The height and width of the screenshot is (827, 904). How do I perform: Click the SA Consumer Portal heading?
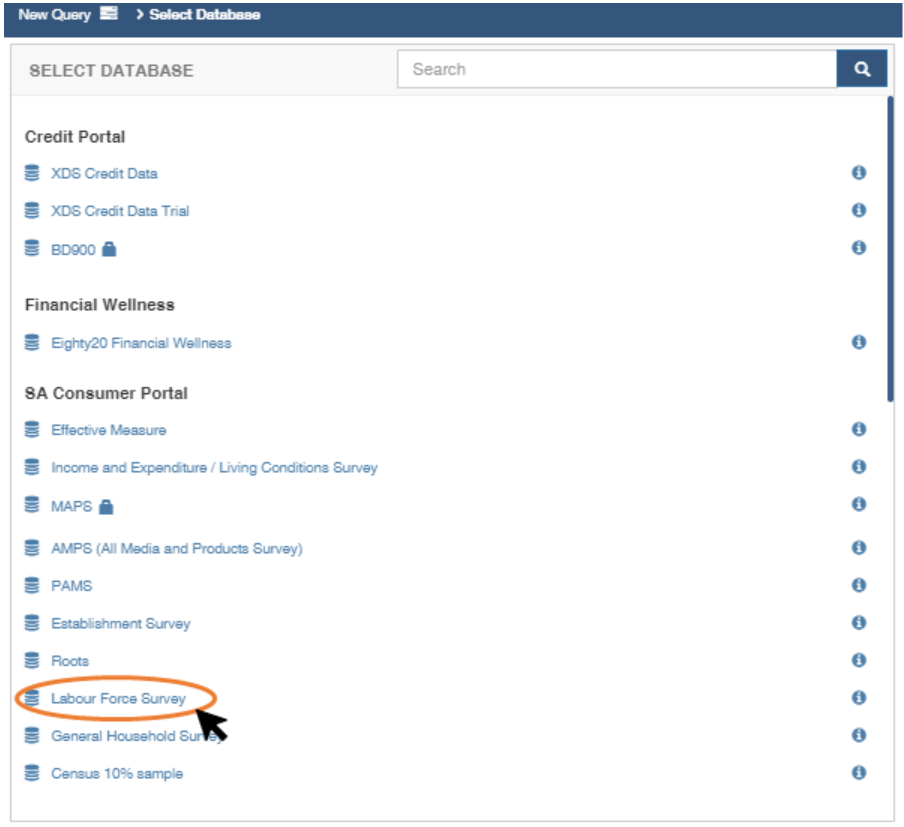click(107, 393)
